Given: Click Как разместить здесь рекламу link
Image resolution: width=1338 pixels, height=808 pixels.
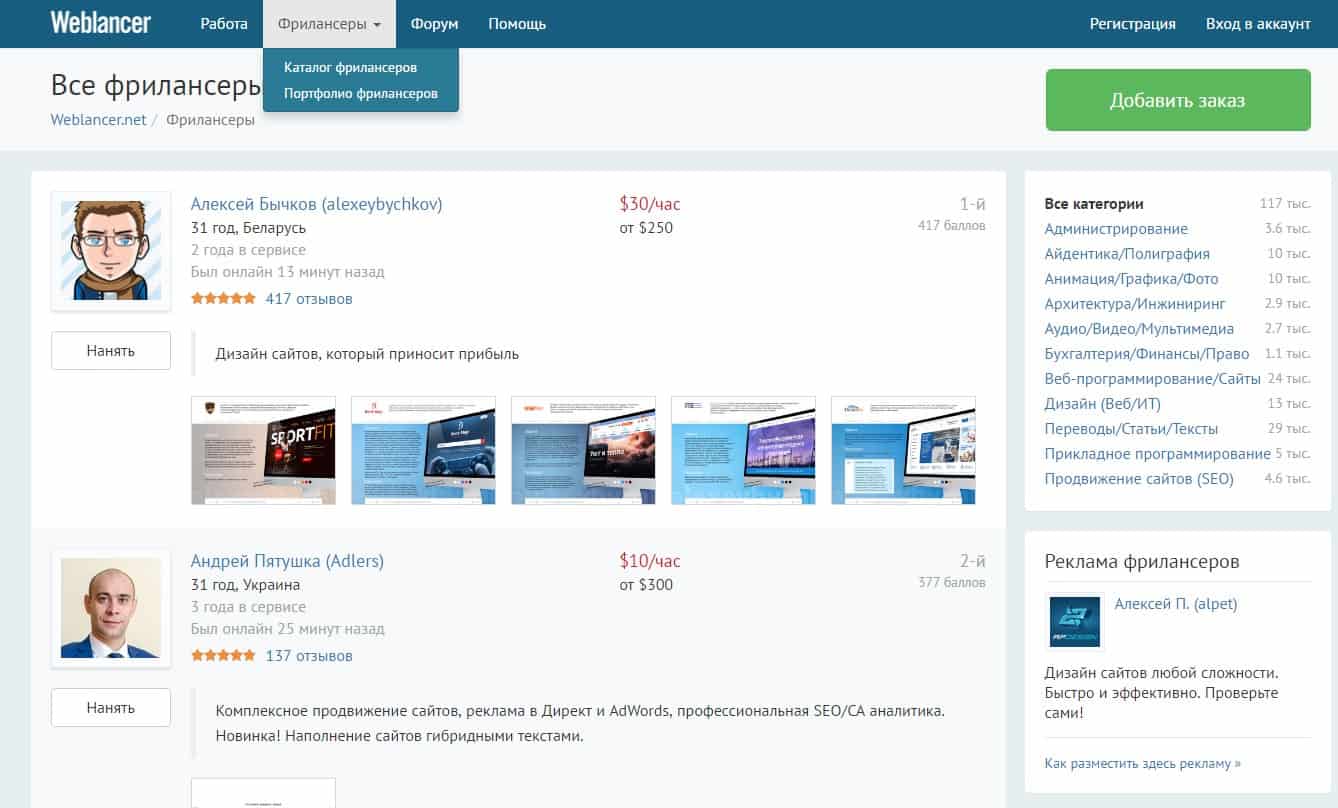Looking at the screenshot, I should (1142, 763).
